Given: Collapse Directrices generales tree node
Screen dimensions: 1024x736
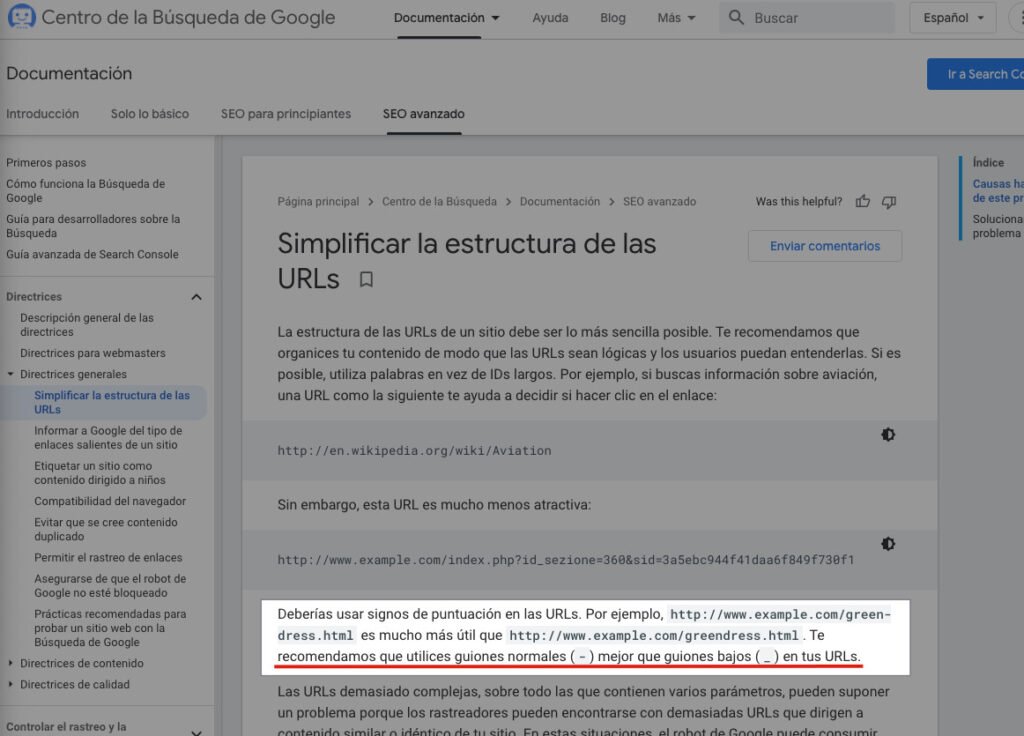Looking at the screenshot, I should coord(10,374).
